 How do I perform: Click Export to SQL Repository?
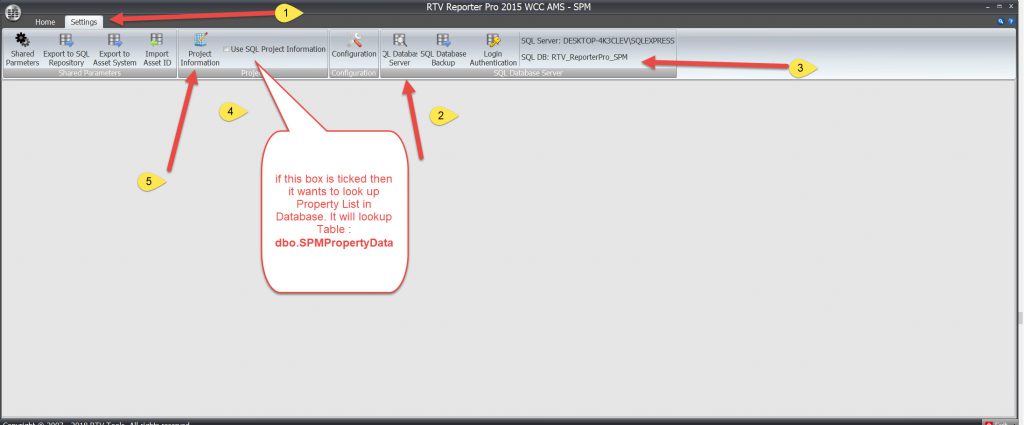[x=65, y=49]
